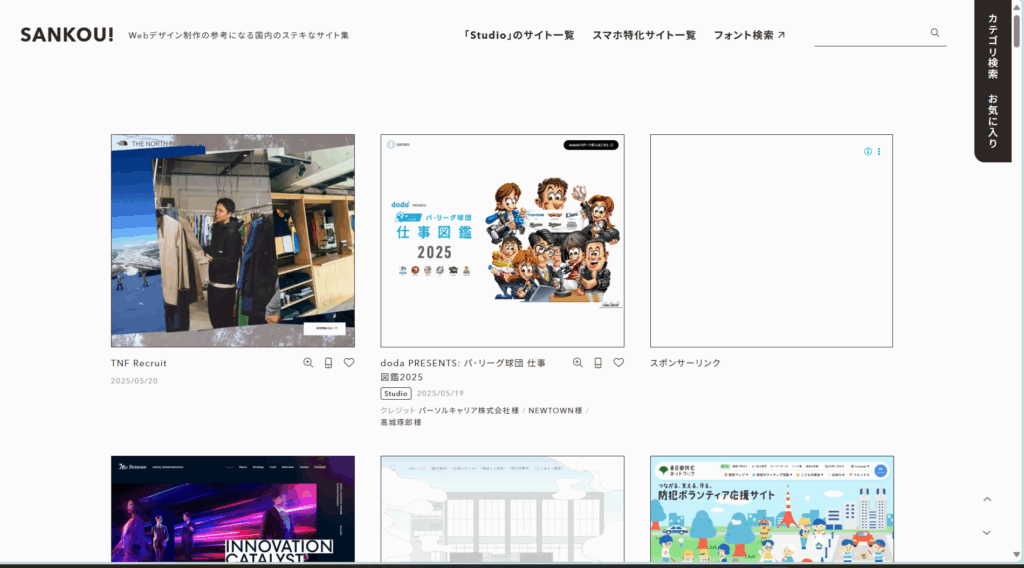Click the TNF Recruit title link
Screen dimensions: 1024x568
tap(138, 363)
